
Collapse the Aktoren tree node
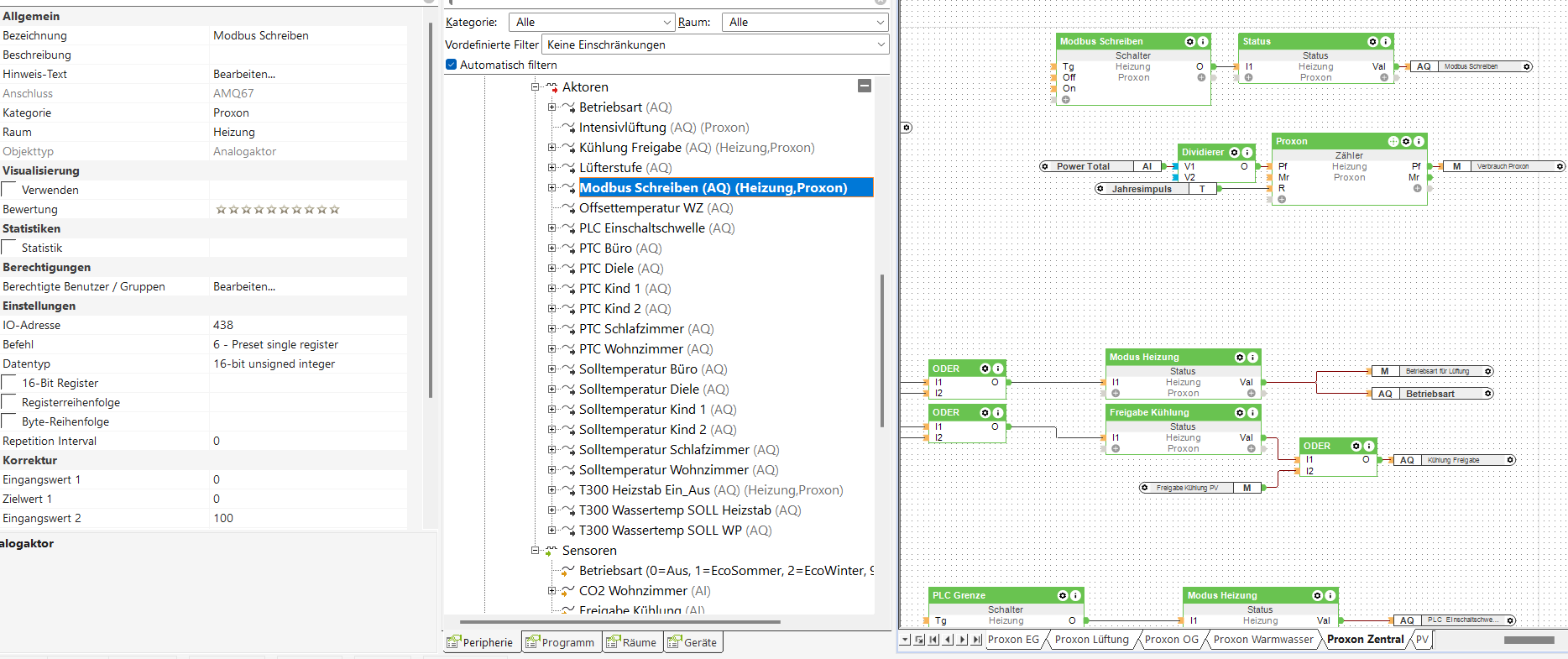(536, 87)
